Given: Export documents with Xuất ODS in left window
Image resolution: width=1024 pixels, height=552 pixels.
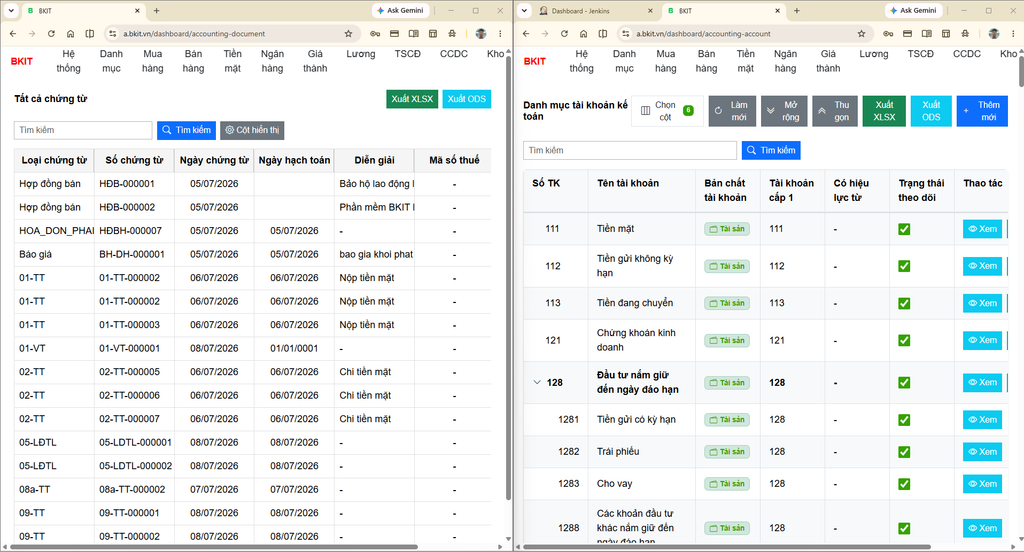Looking at the screenshot, I should coord(467,99).
